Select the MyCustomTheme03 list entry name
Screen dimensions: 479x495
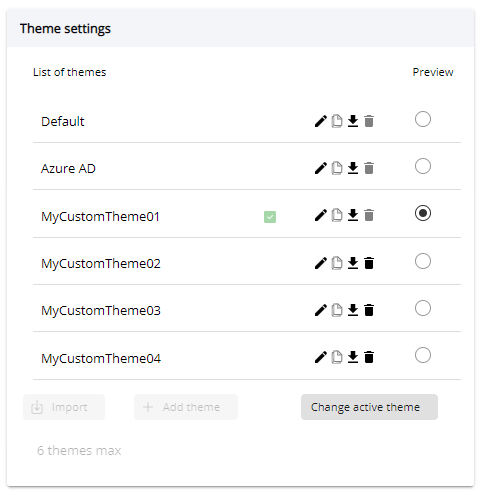click(x=101, y=311)
